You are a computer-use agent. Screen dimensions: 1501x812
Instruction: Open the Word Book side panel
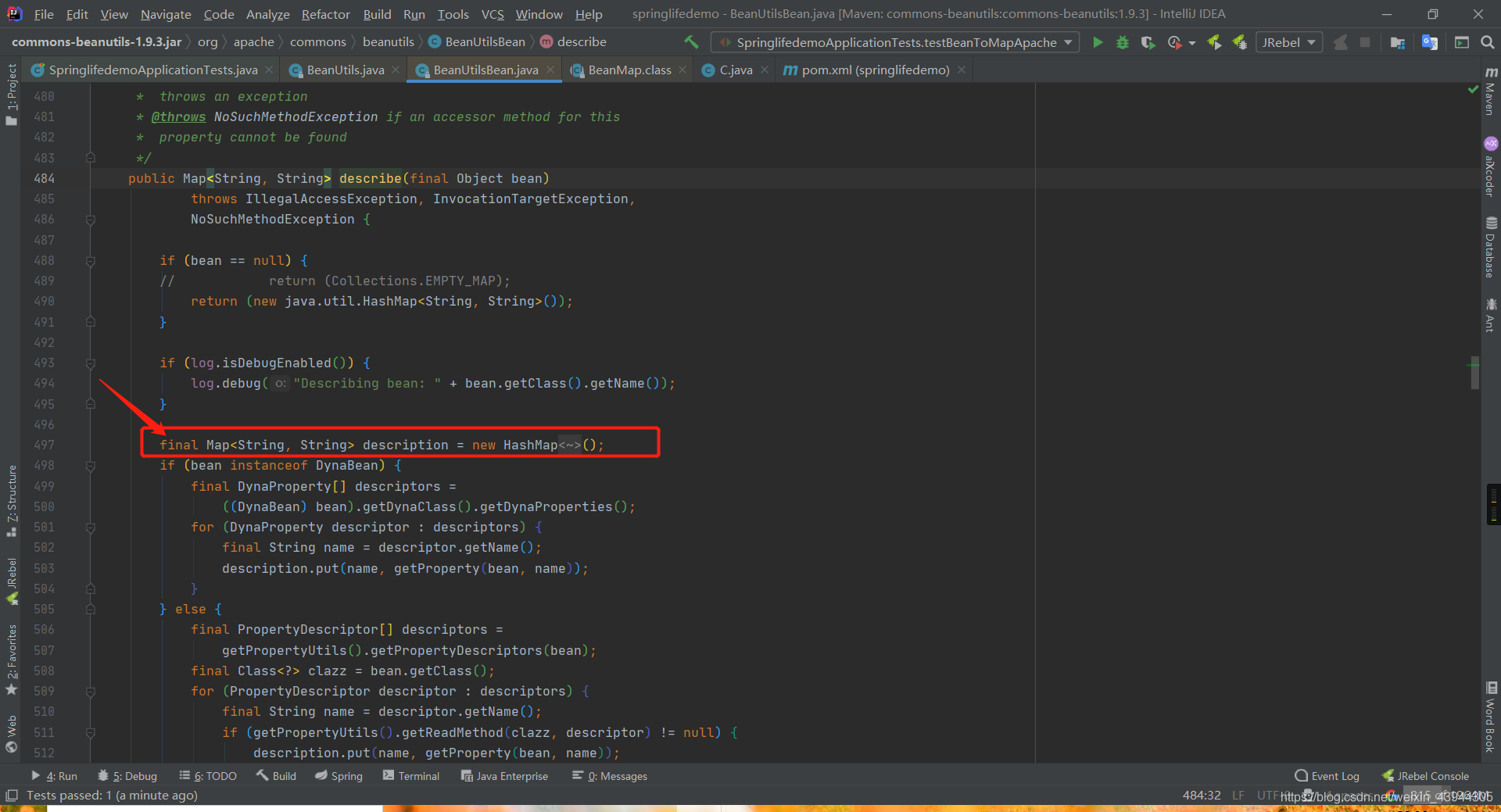pos(1491,717)
